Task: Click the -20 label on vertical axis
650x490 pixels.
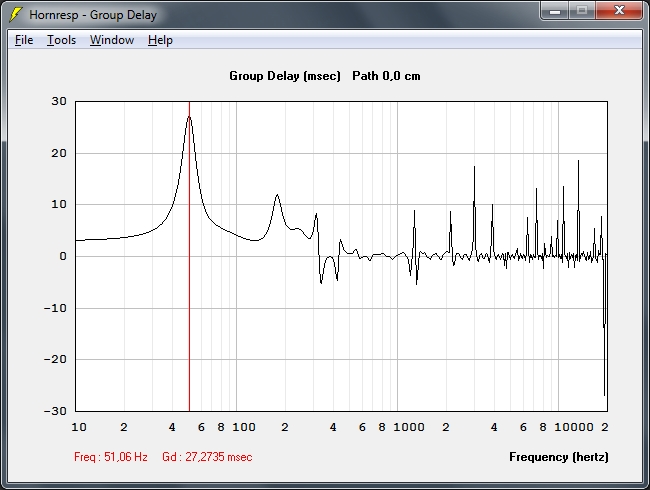Action: (55, 359)
